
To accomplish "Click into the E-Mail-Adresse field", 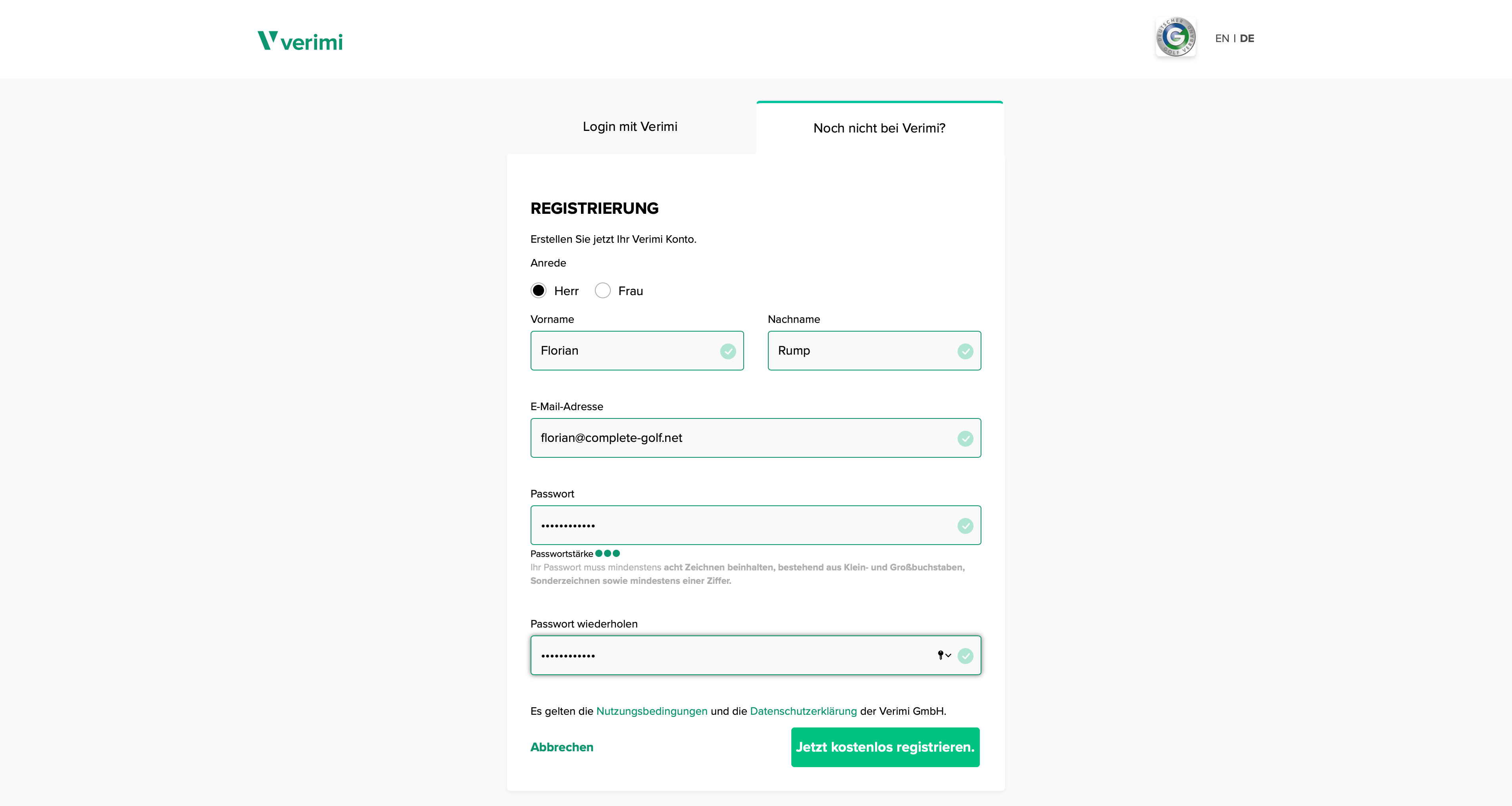I will click(x=740, y=438).
